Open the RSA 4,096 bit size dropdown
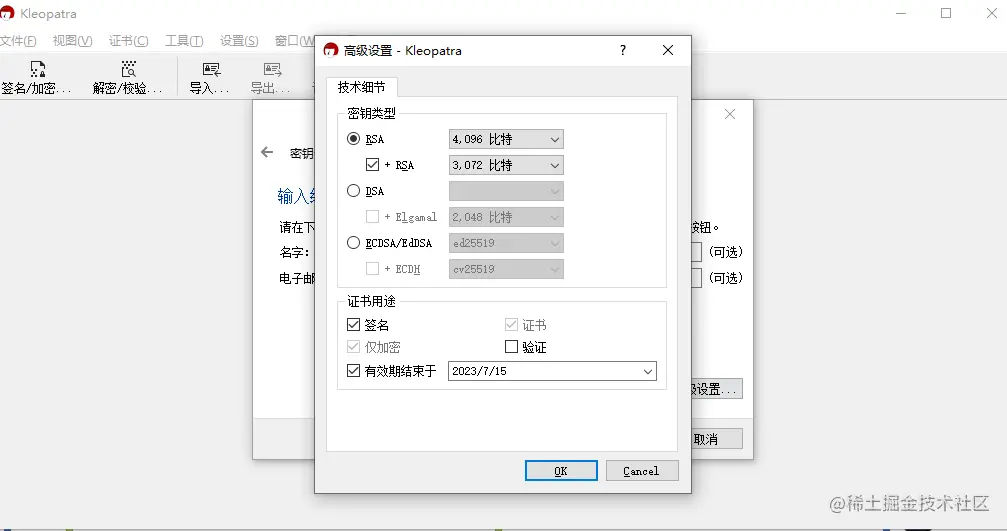 (506, 139)
